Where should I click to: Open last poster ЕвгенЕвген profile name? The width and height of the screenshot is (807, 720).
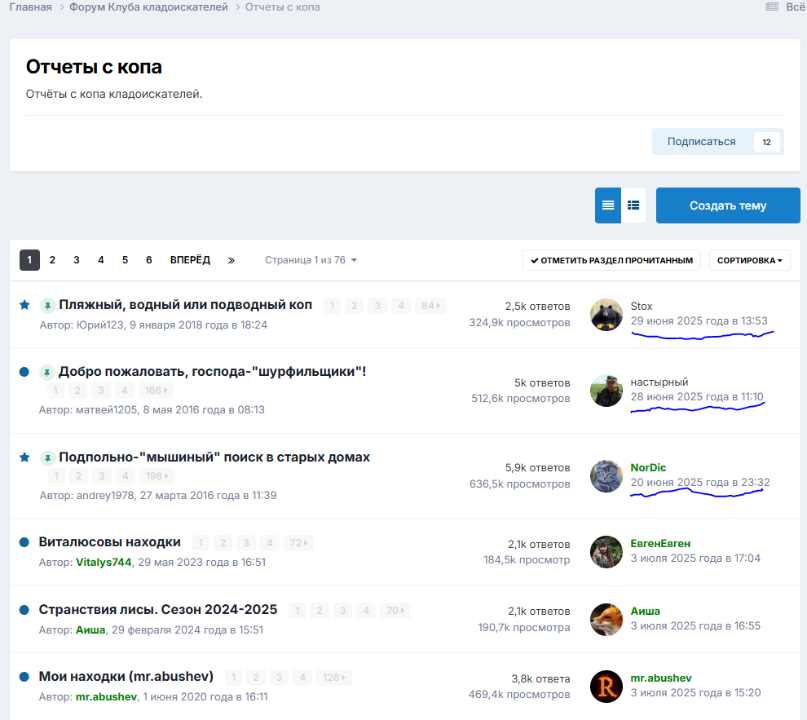click(x=660, y=543)
